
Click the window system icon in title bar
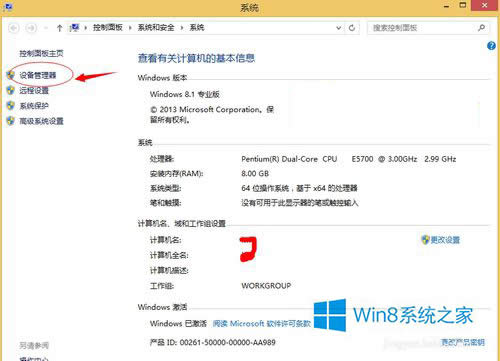7,7
